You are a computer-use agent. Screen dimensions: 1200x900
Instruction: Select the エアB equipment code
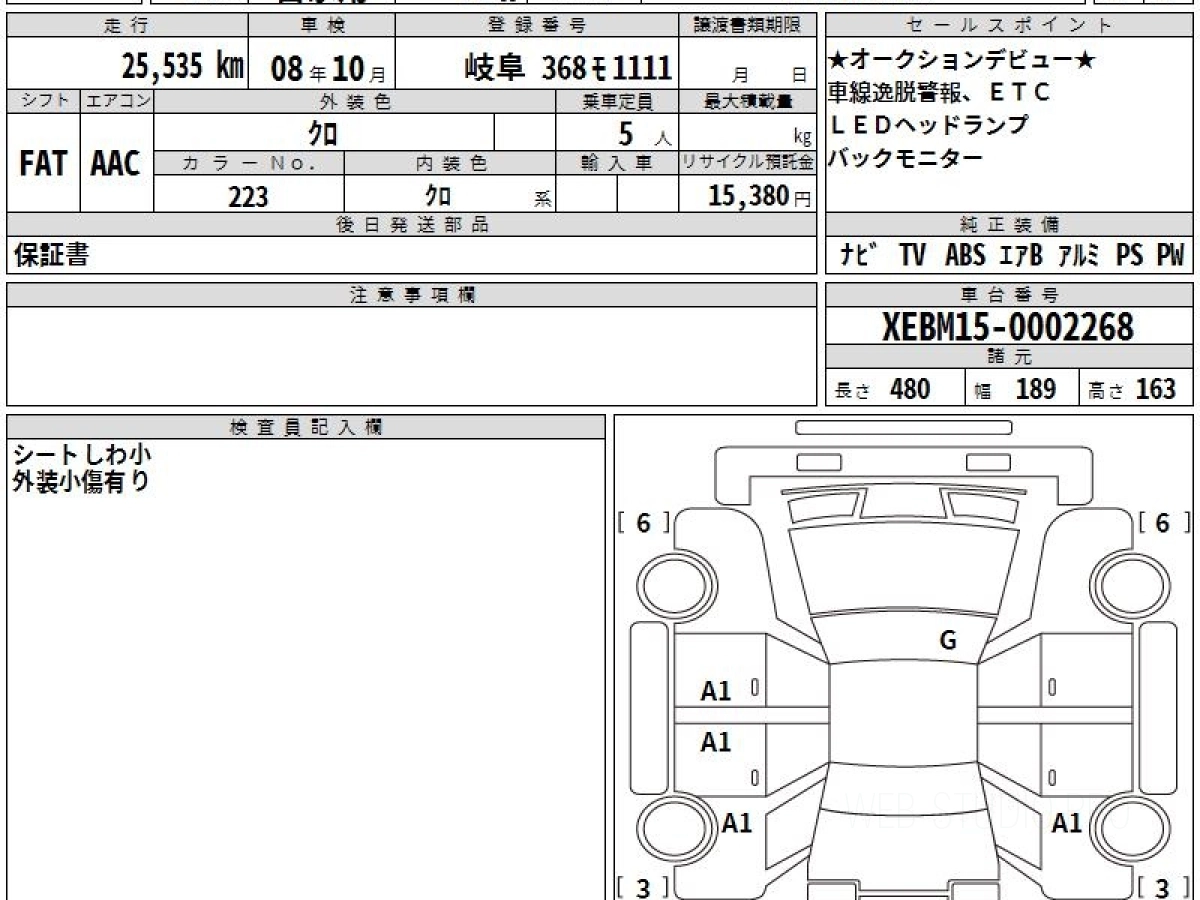point(1021,256)
